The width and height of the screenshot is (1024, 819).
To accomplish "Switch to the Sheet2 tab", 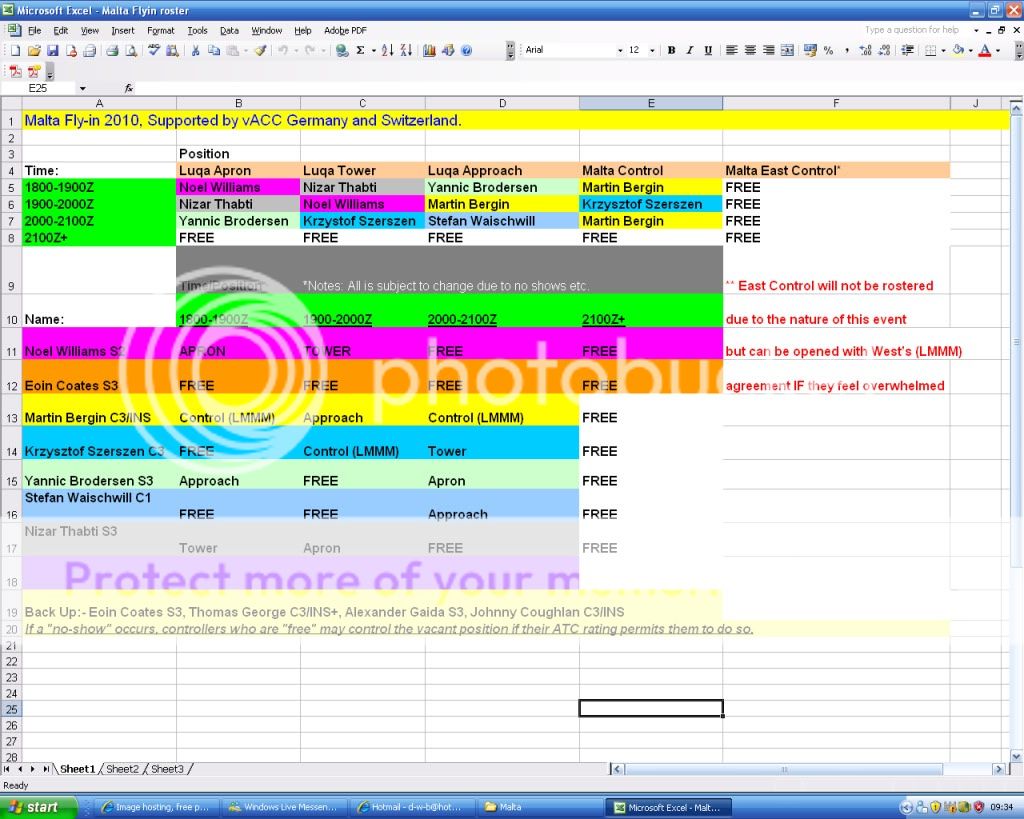I will coord(122,769).
